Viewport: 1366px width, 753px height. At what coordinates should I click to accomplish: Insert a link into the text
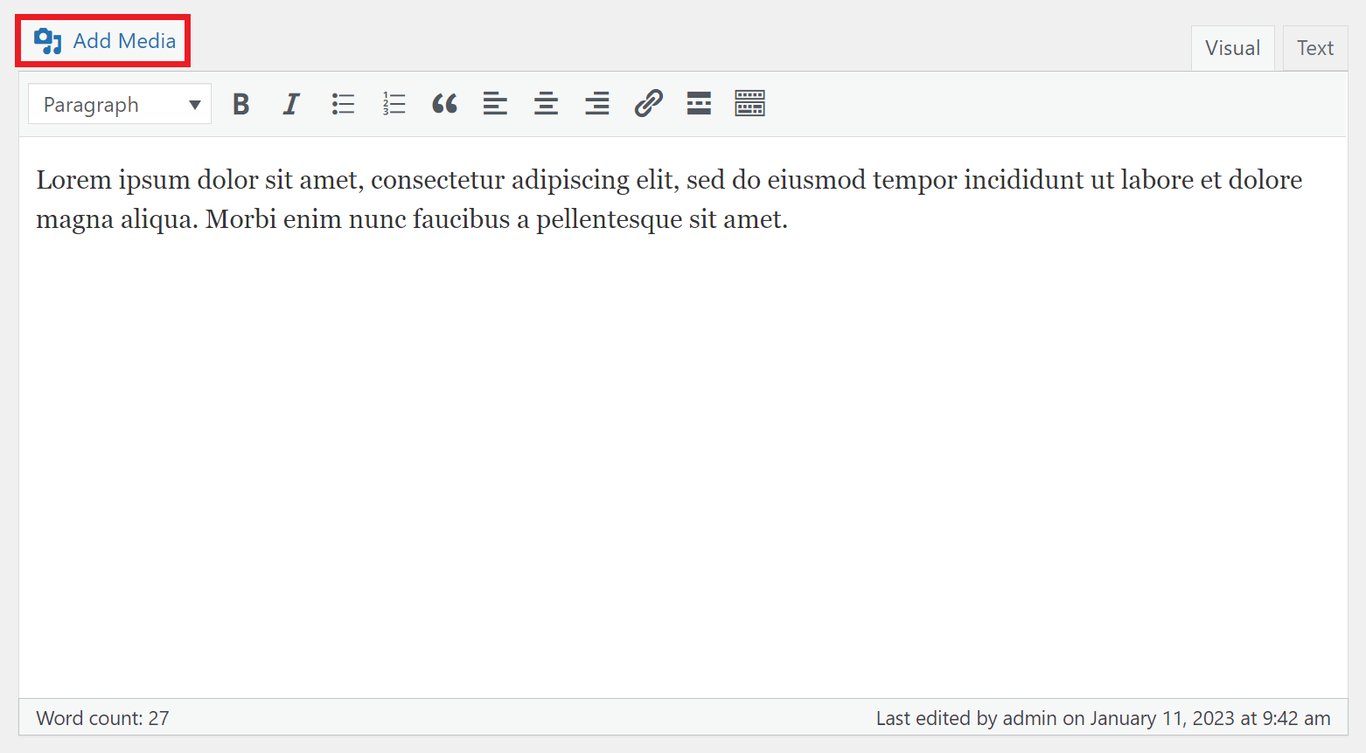point(648,103)
